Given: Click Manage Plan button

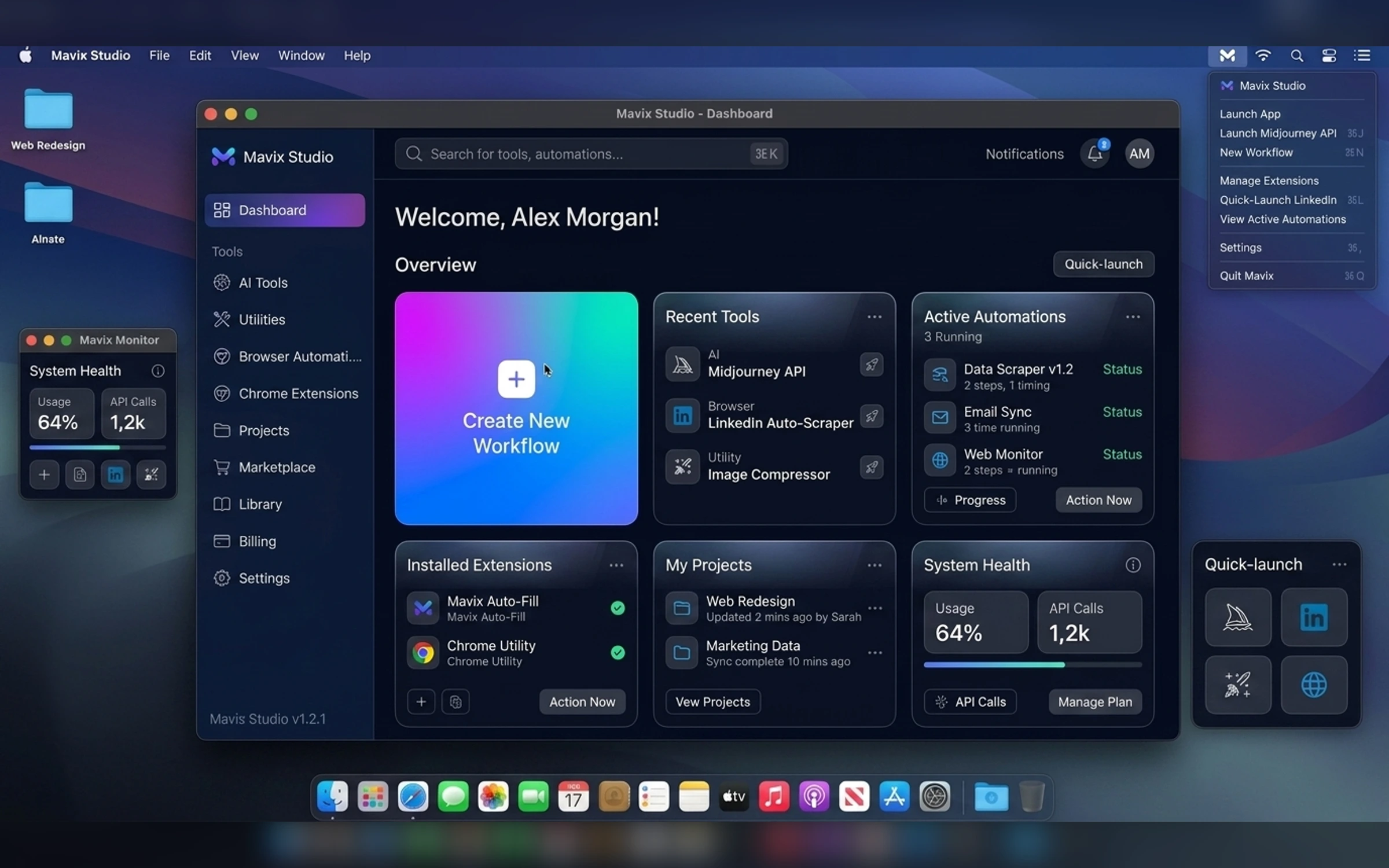Looking at the screenshot, I should pyautogui.click(x=1095, y=702).
